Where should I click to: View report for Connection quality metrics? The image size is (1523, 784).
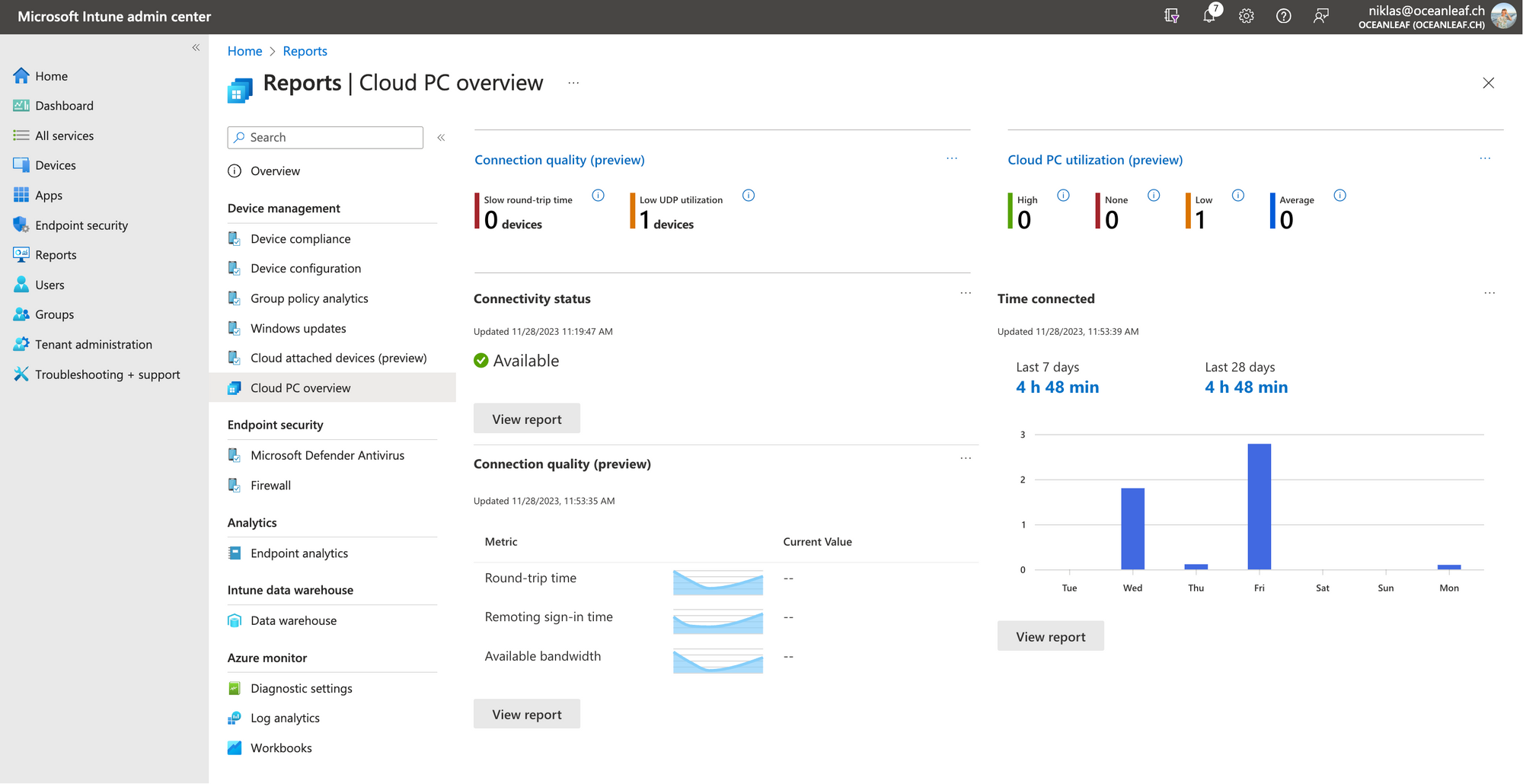tap(527, 714)
